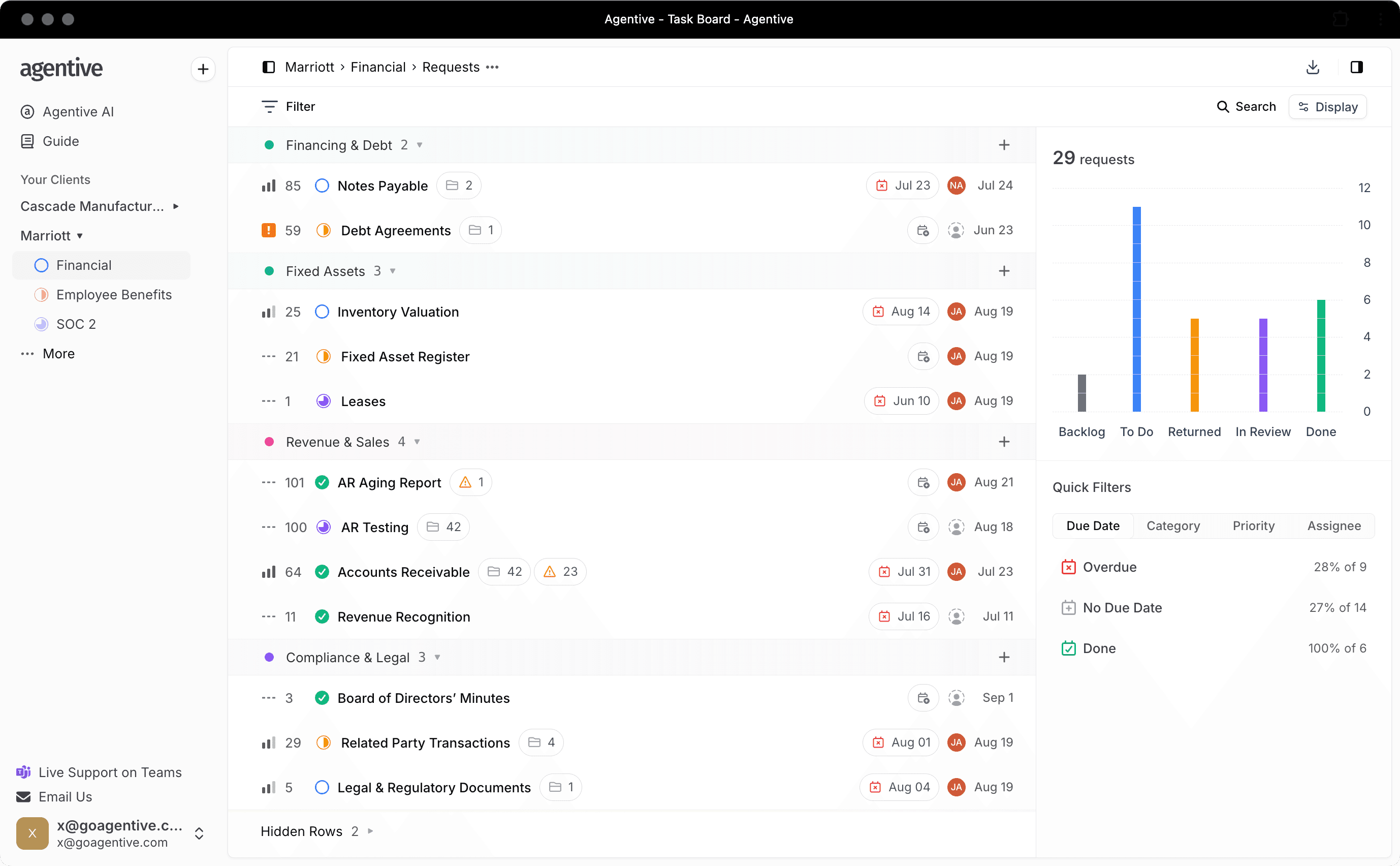
Task: Click the pink color dot of Revenue & Sales
Action: click(x=270, y=442)
